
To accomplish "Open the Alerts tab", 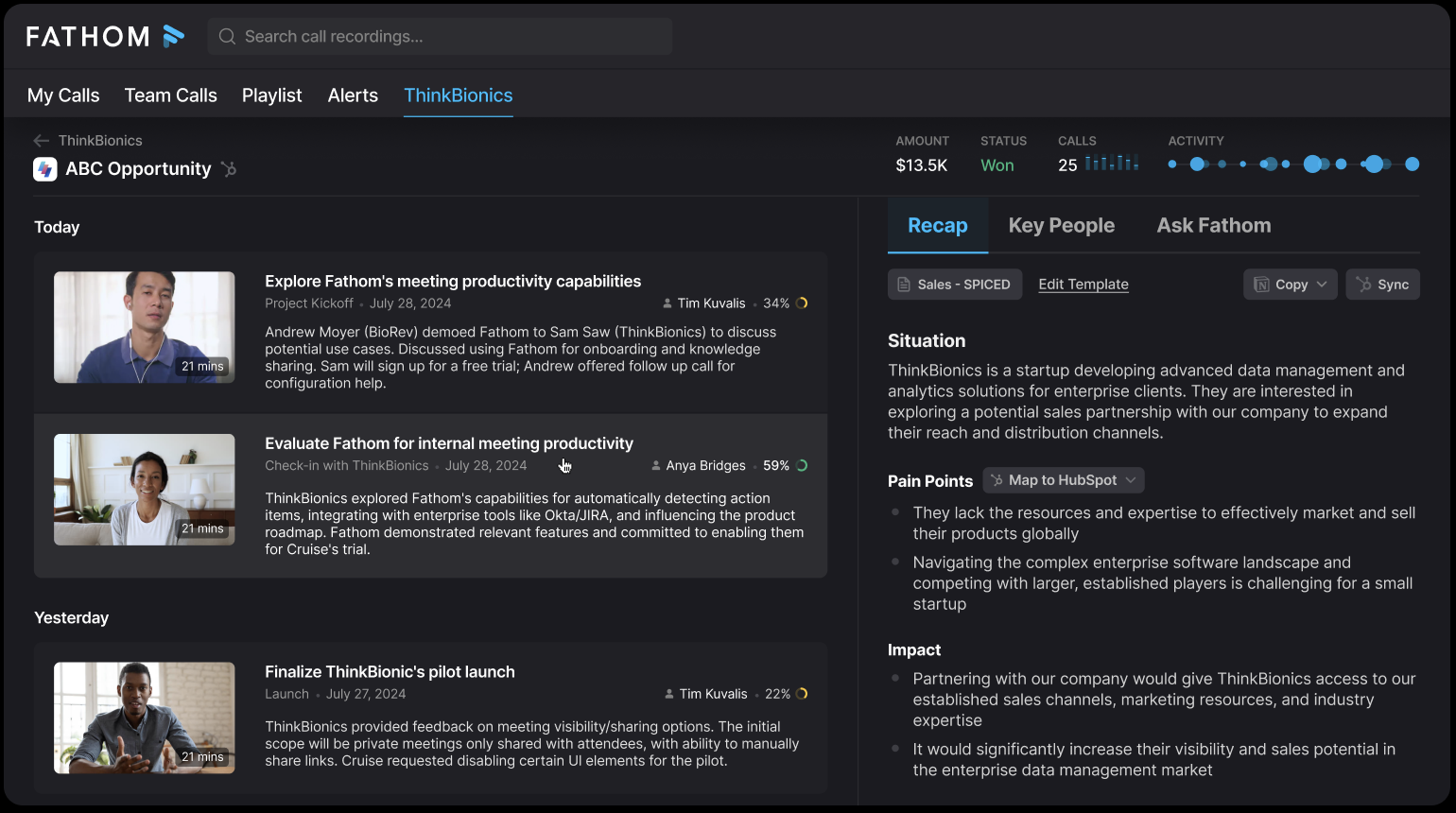I will [353, 95].
